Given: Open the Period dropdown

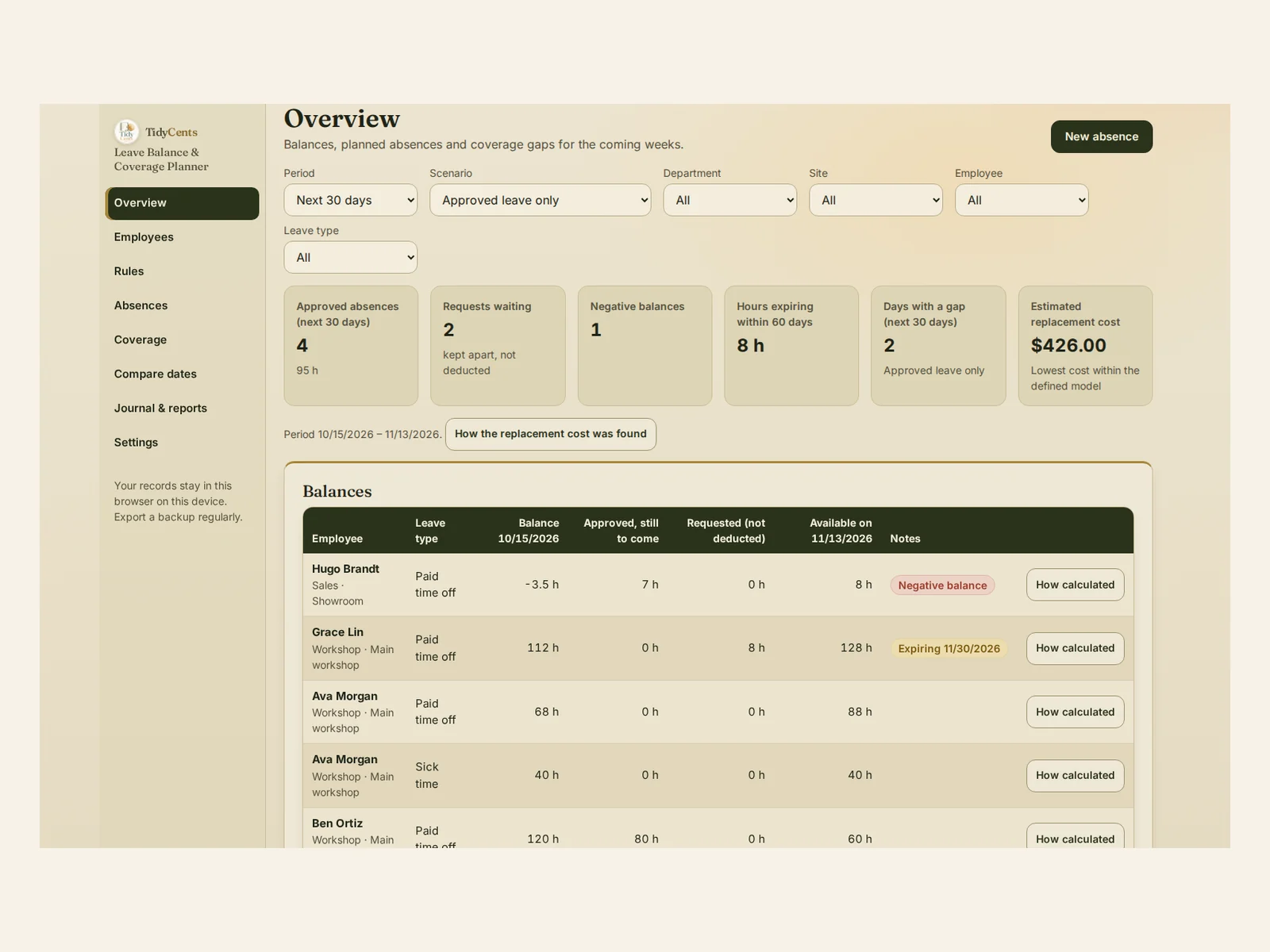Looking at the screenshot, I should (351, 200).
